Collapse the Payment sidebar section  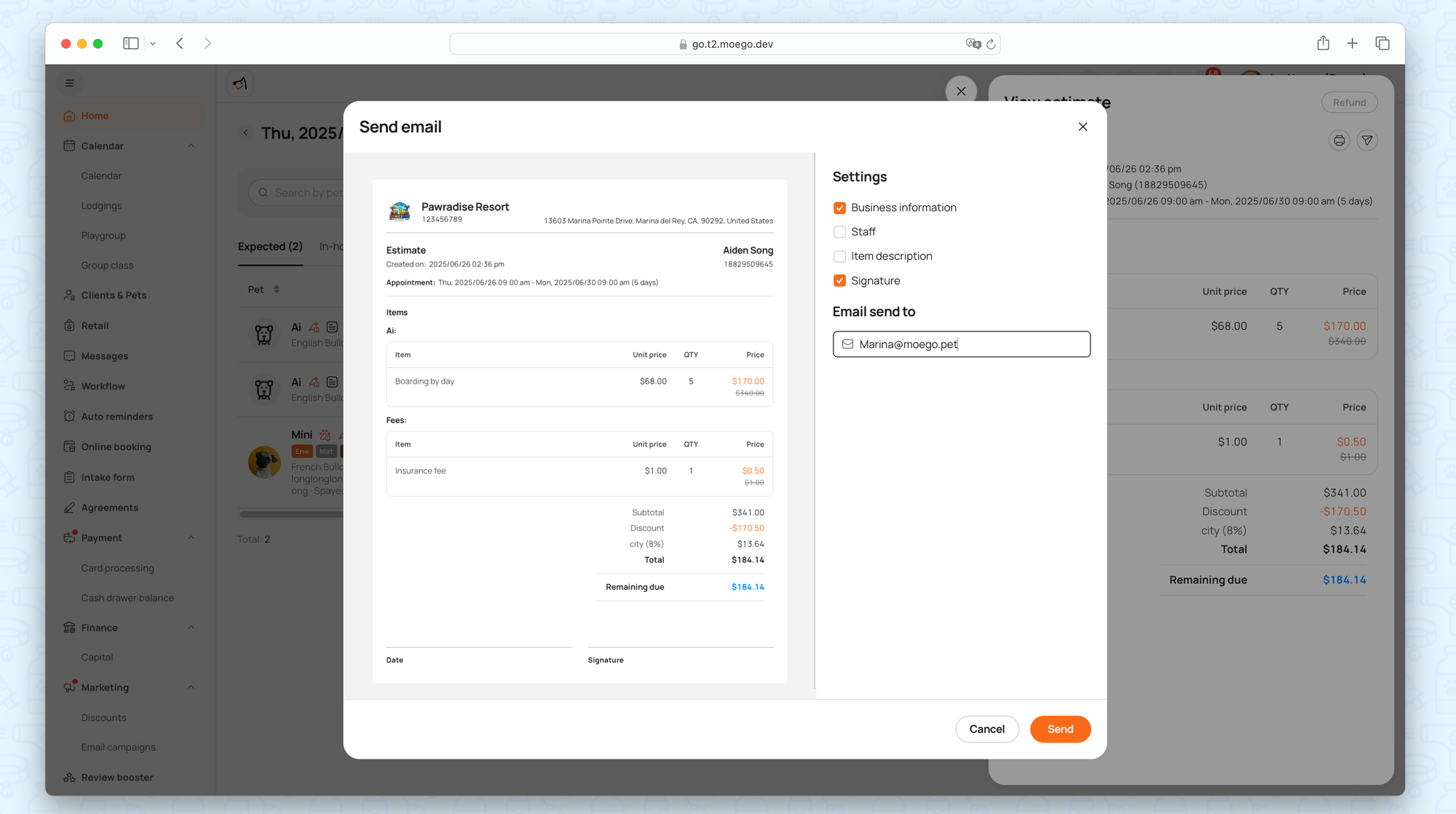[191, 538]
